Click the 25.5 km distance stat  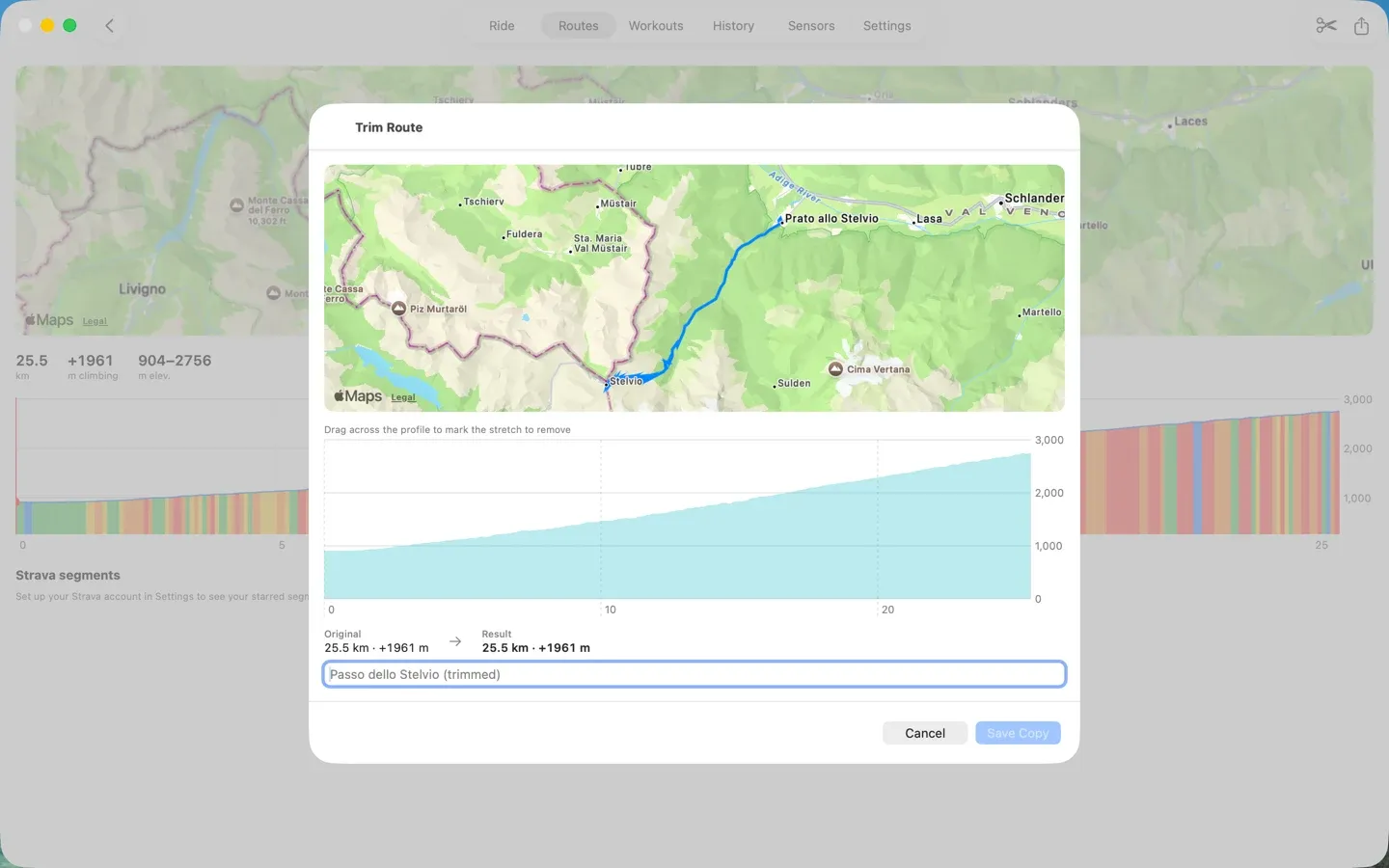[x=32, y=366]
